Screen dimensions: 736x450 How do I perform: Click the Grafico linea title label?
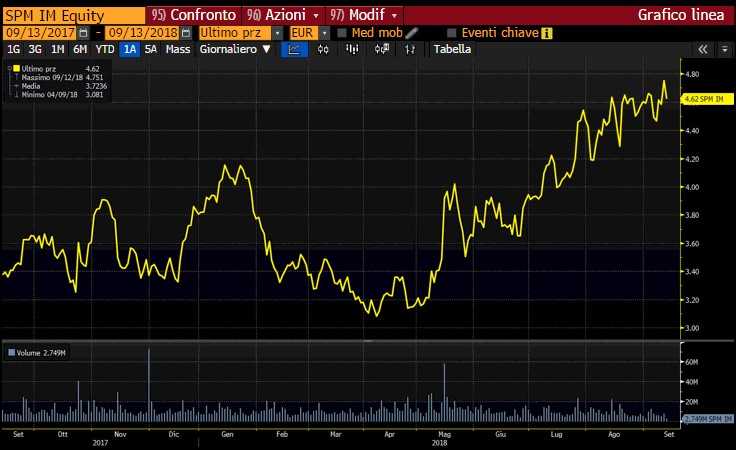click(681, 15)
